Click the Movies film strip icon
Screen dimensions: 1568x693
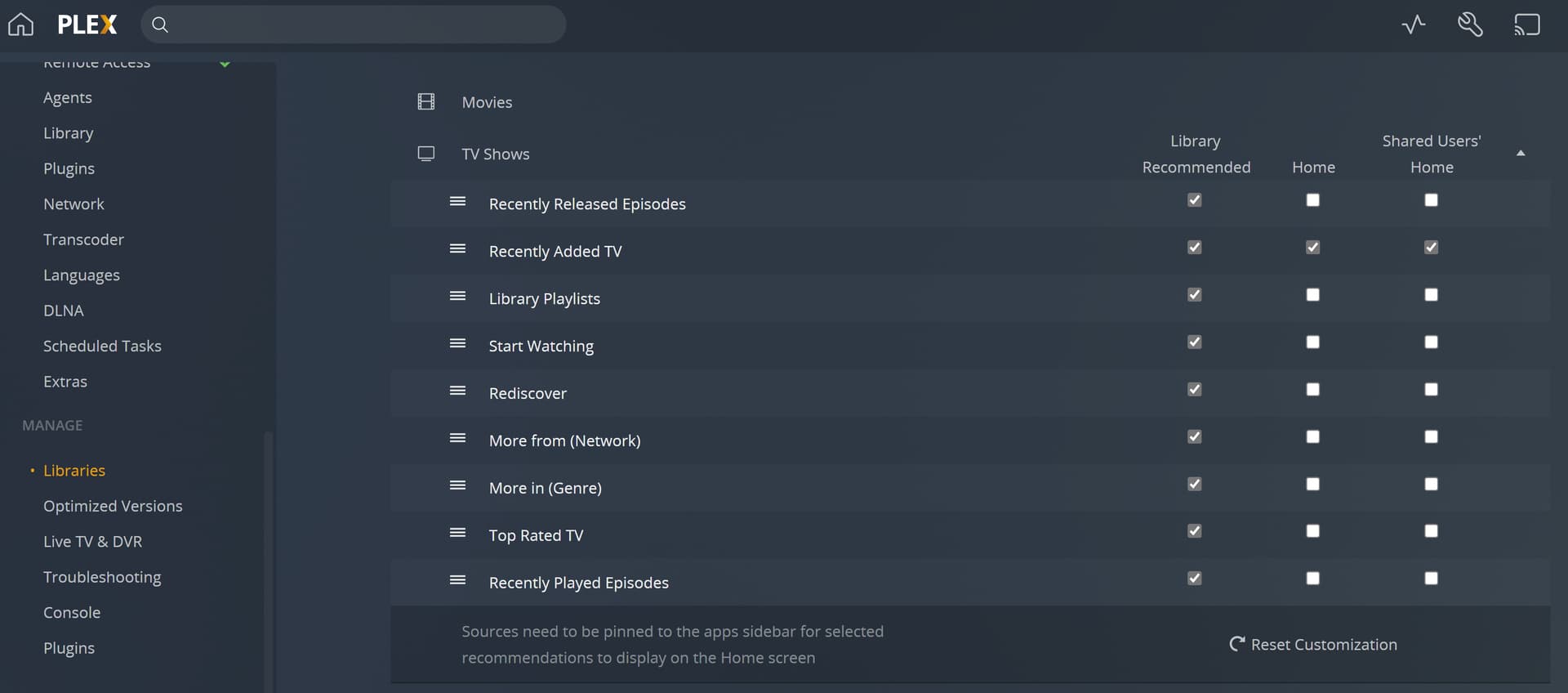(426, 101)
